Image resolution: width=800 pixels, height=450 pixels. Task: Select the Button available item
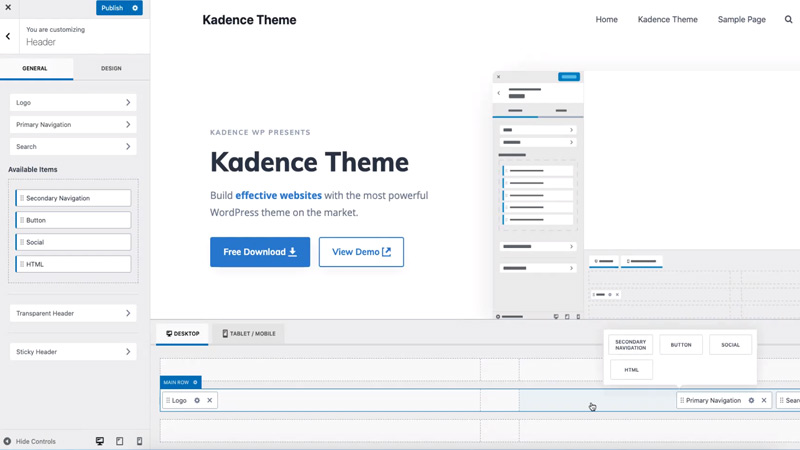pos(73,220)
